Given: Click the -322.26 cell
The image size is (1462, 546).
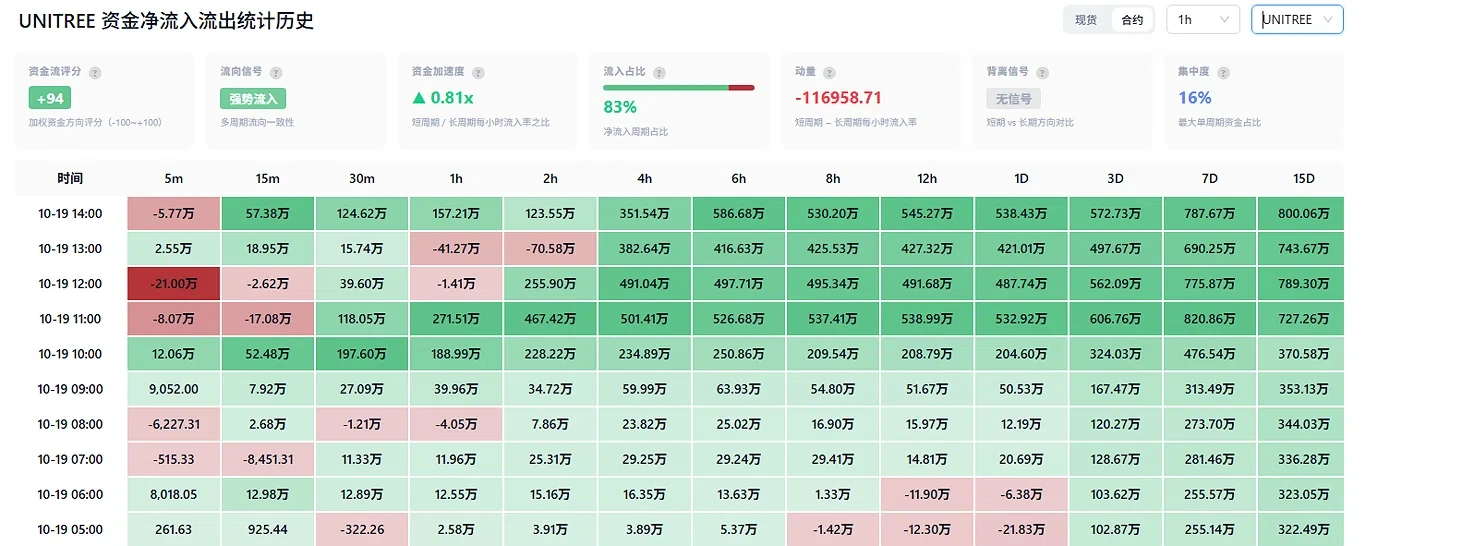Looking at the screenshot, I should (362, 529).
